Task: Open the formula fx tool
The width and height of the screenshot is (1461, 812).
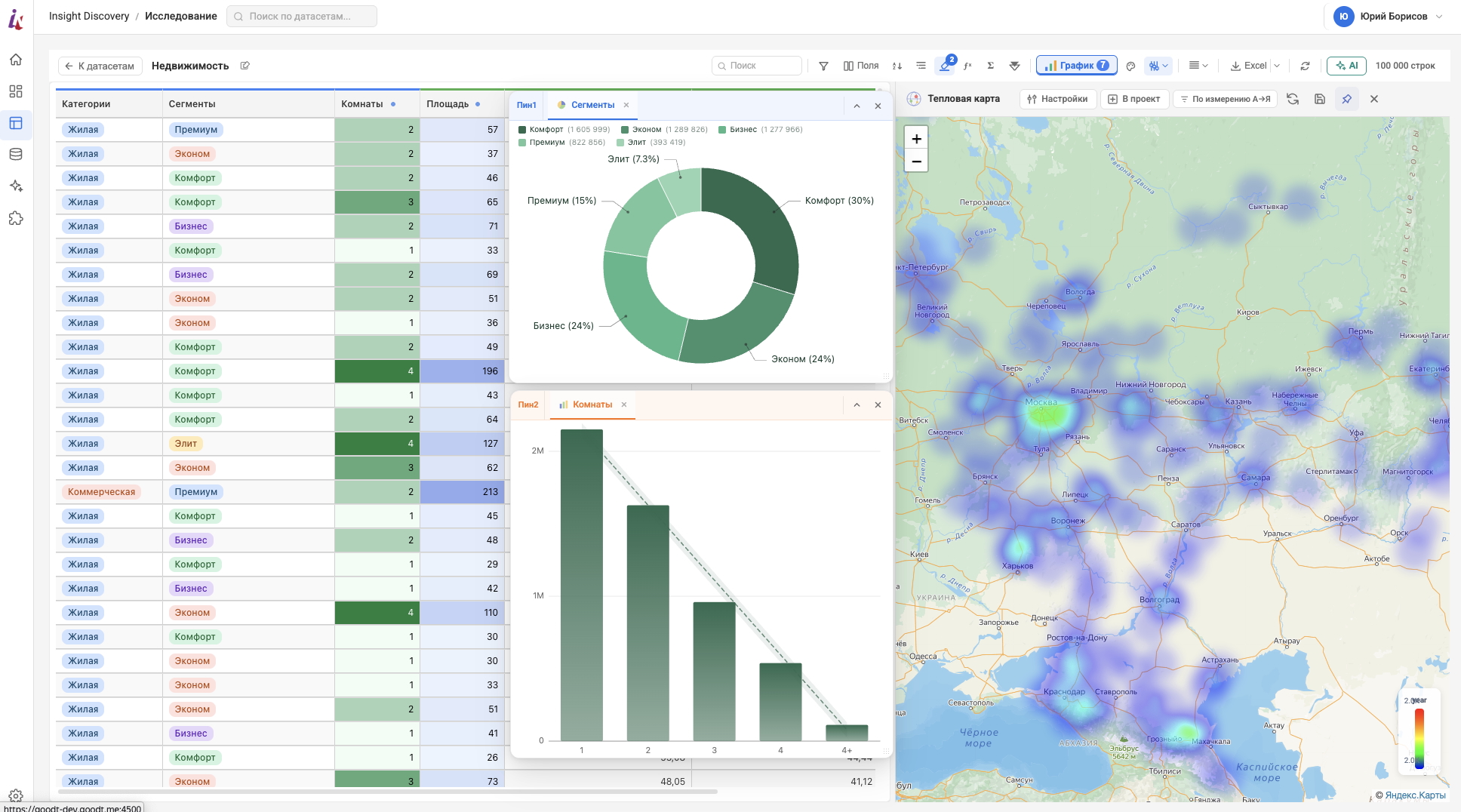Action: [967, 66]
